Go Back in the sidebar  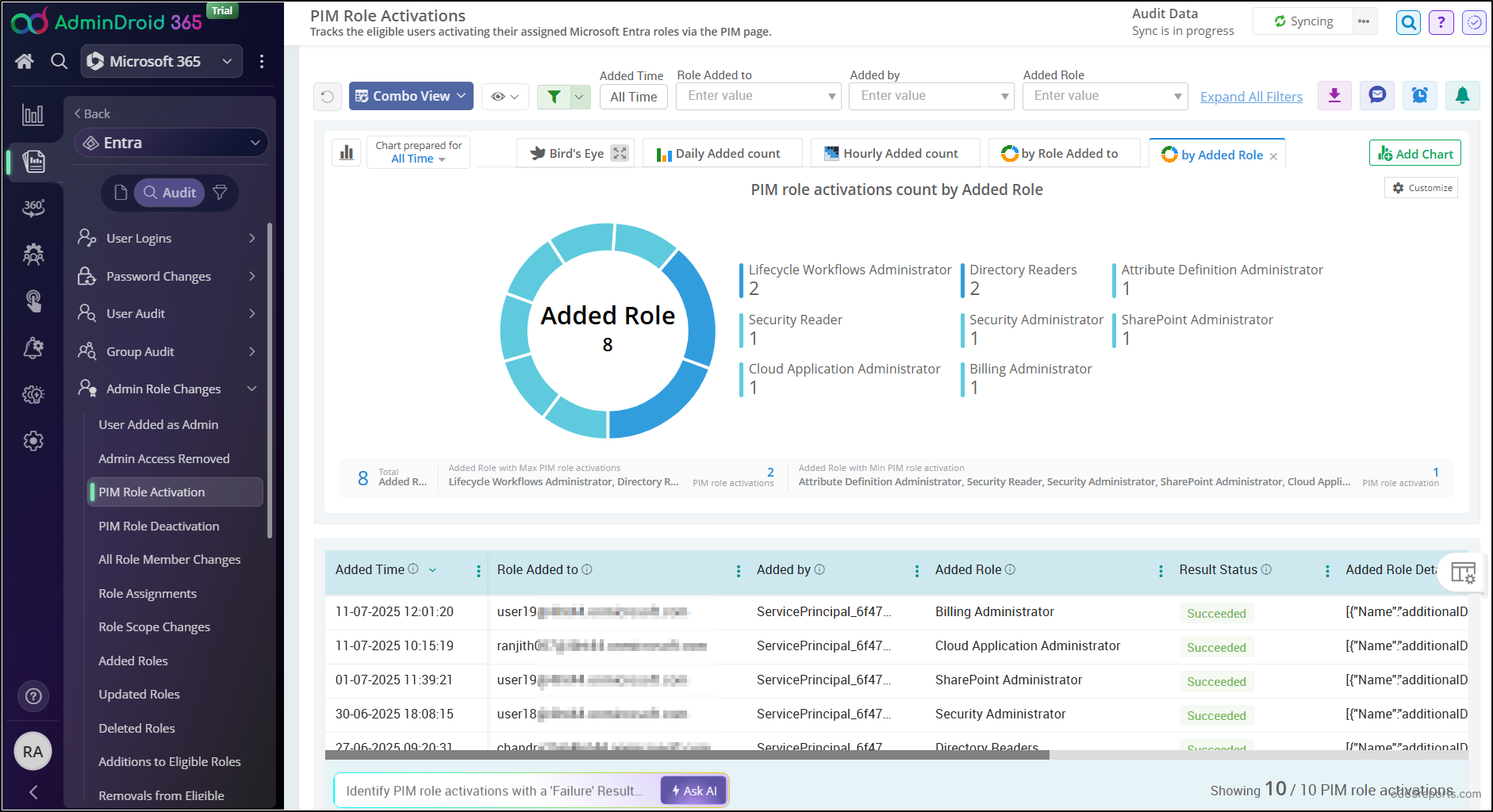click(92, 113)
